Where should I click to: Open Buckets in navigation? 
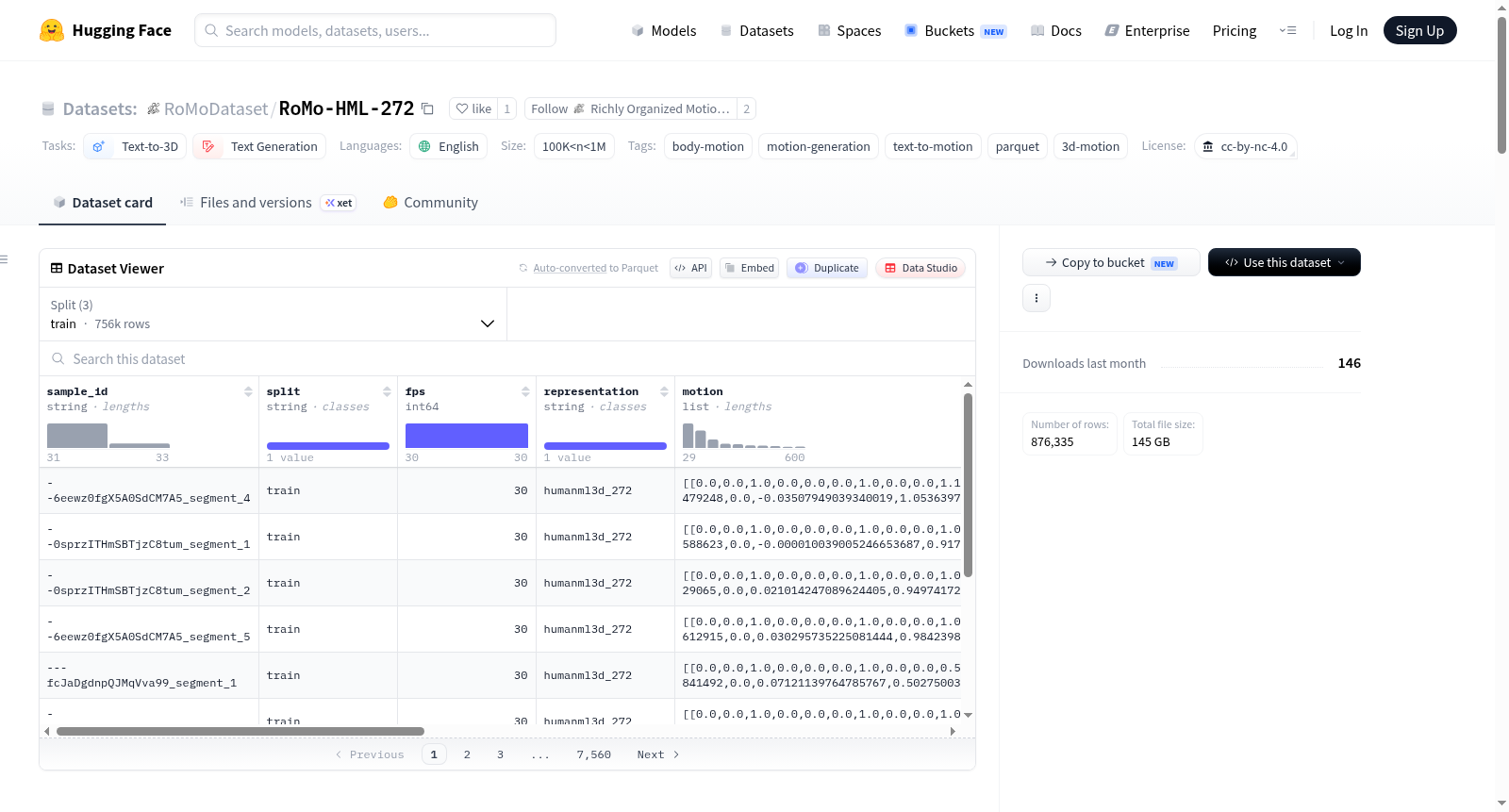pyautogui.click(x=955, y=30)
